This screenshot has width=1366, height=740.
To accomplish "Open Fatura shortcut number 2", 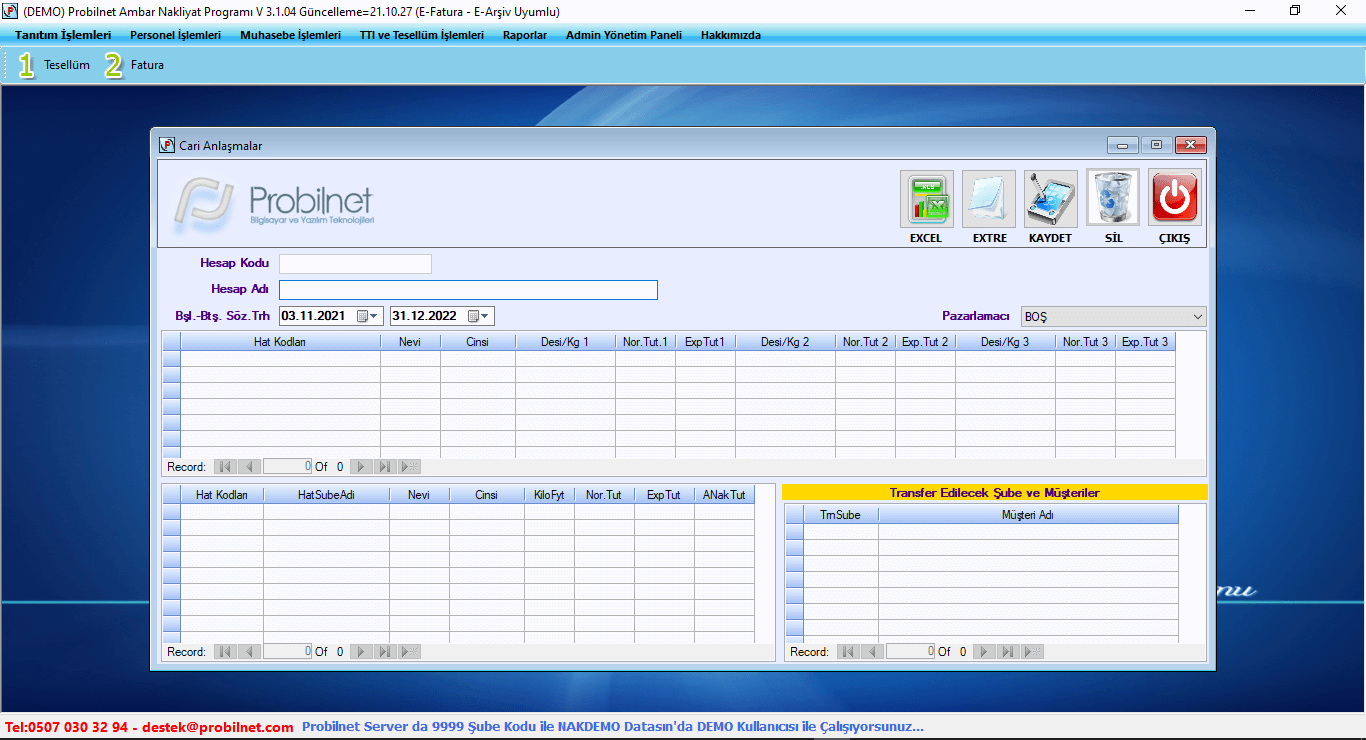I will [135, 65].
